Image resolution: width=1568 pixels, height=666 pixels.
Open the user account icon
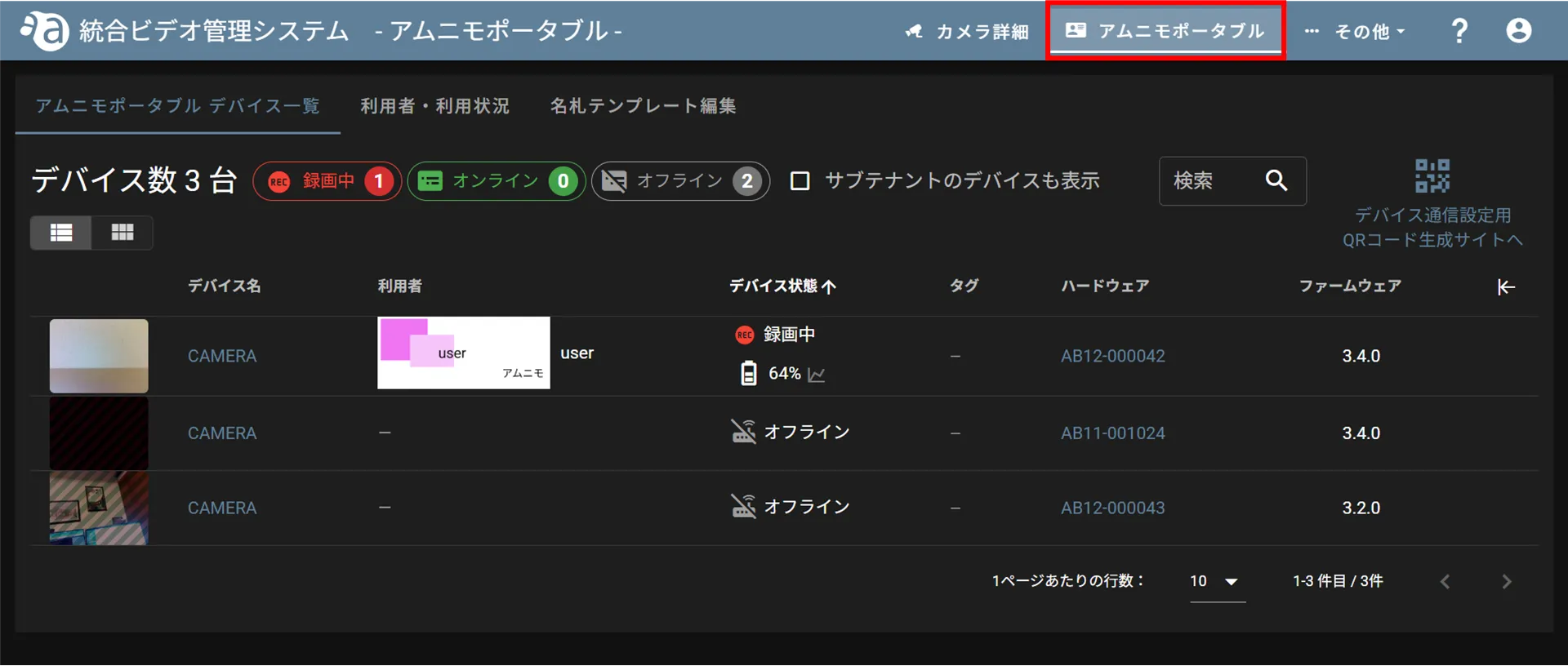point(1518,31)
